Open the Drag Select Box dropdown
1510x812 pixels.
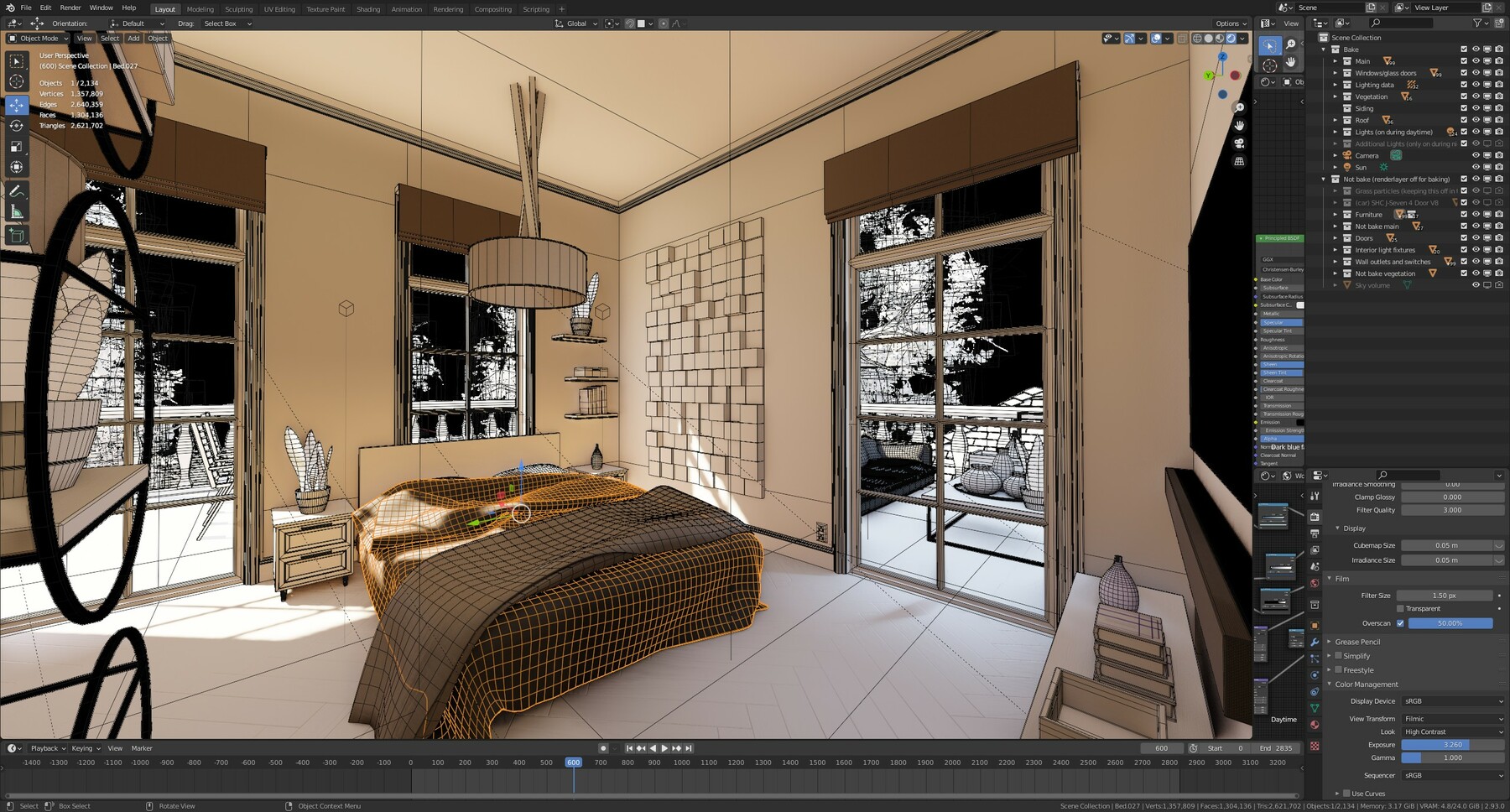(226, 23)
